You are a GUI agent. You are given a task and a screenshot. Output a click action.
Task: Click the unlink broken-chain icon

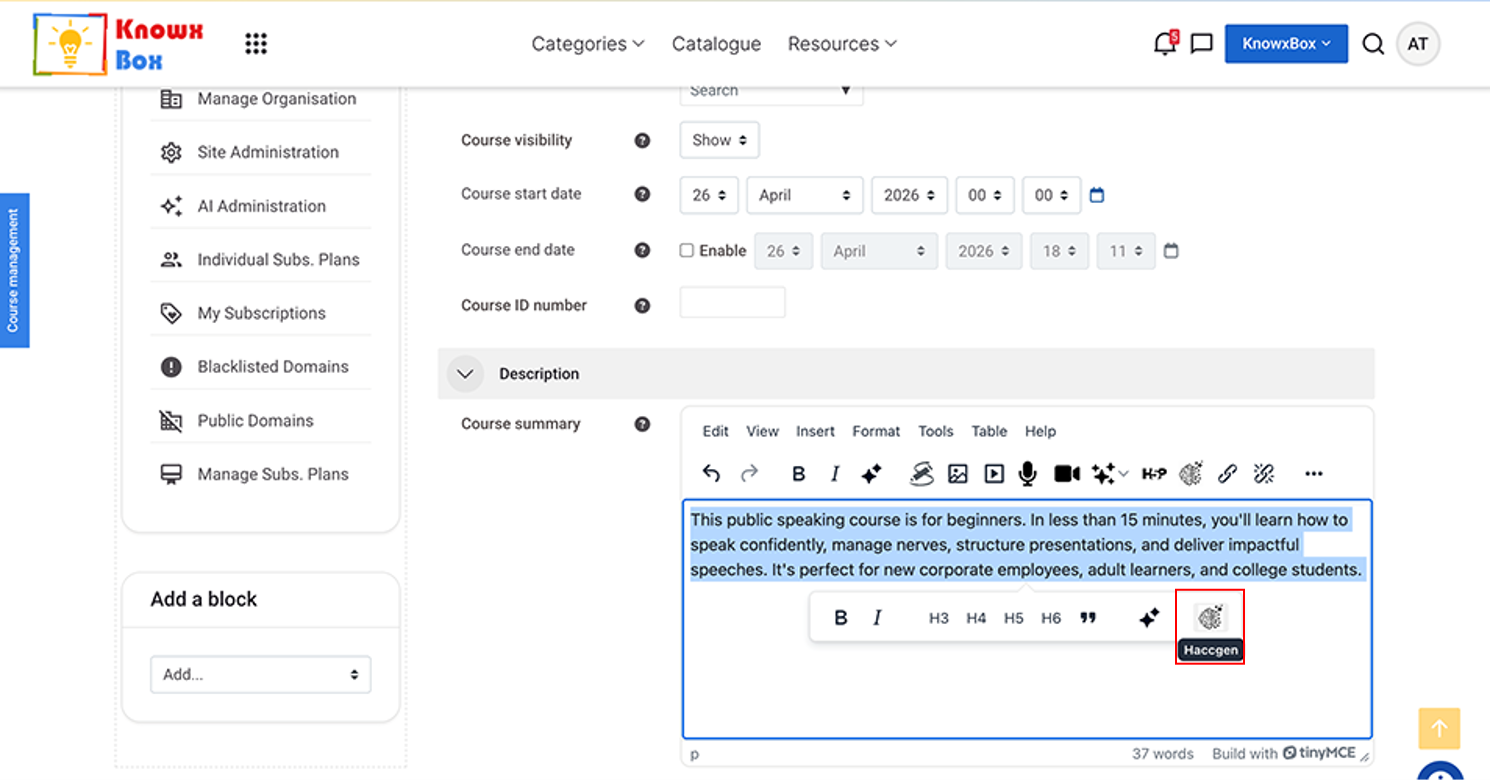point(1264,474)
